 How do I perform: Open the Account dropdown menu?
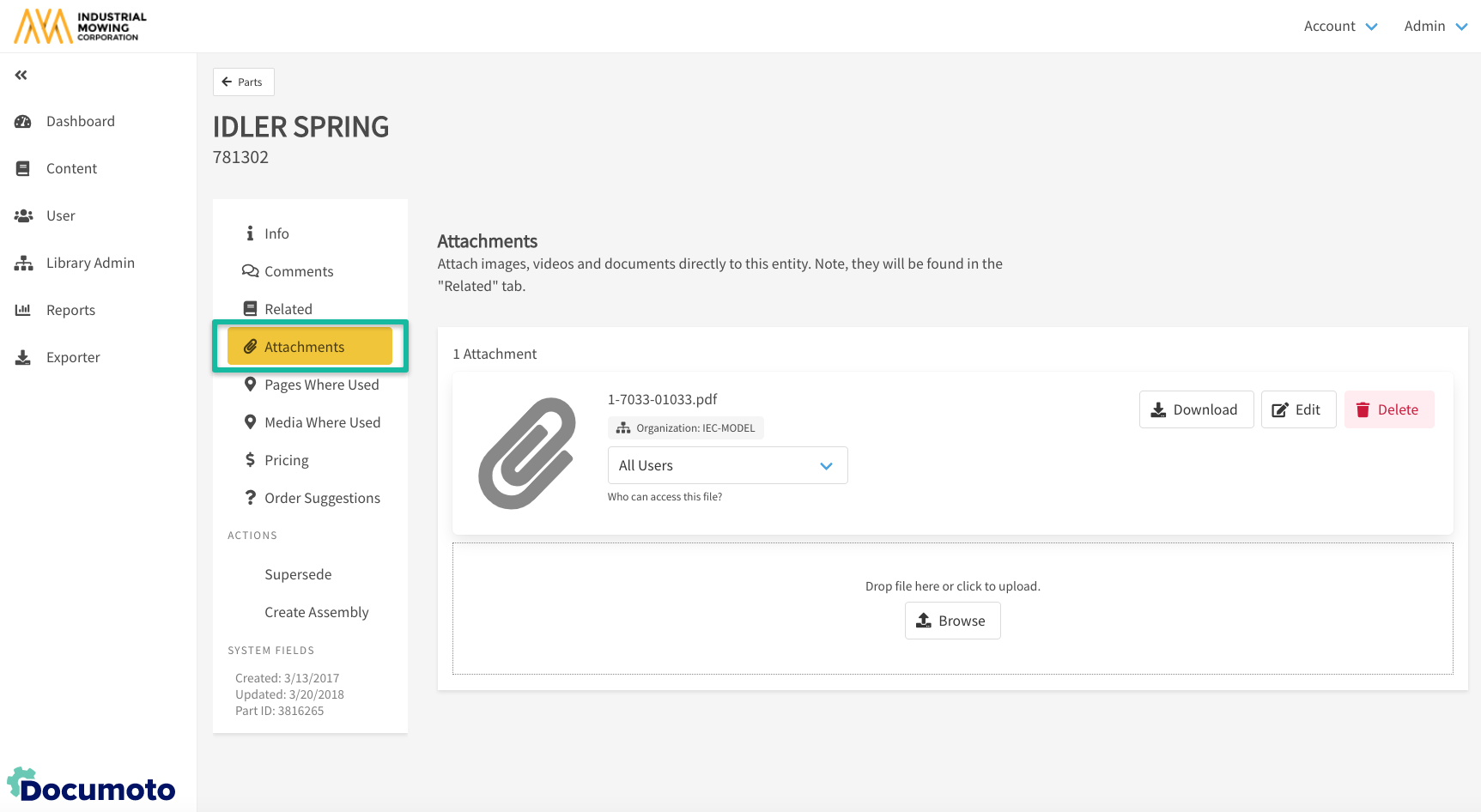tap(1339, 27)
